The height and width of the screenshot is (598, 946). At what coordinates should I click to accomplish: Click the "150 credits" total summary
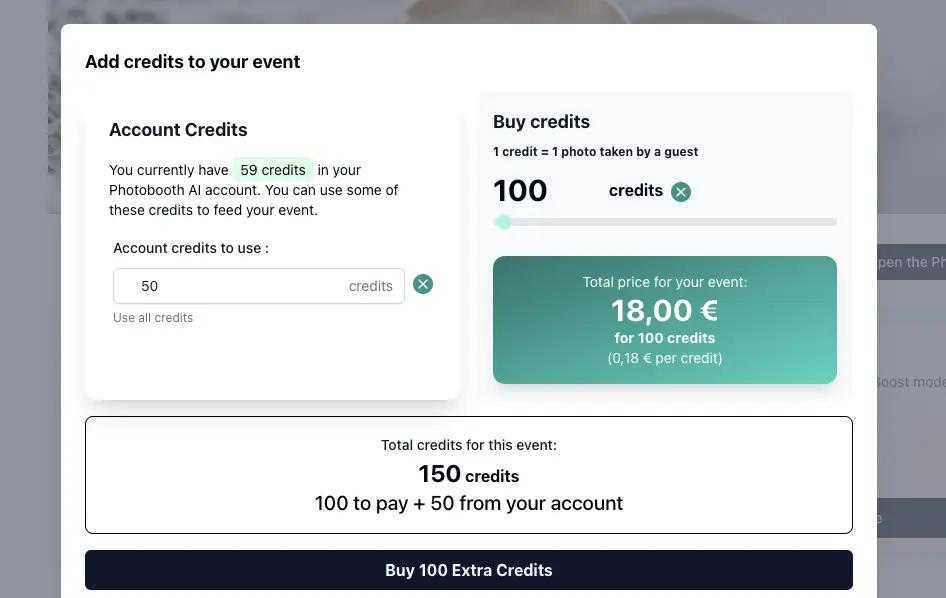(469, 474)
